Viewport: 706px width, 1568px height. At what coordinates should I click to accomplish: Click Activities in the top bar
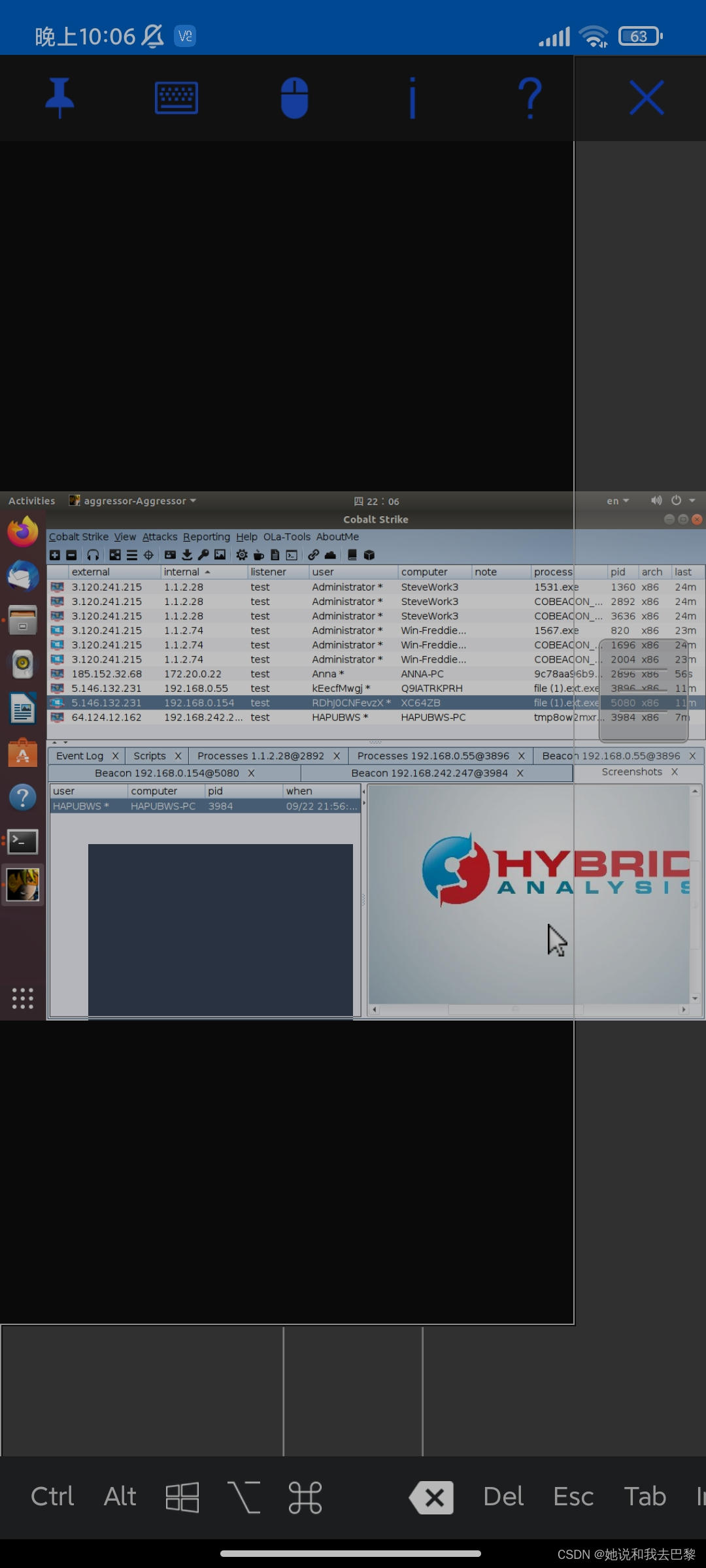point(31,500)
